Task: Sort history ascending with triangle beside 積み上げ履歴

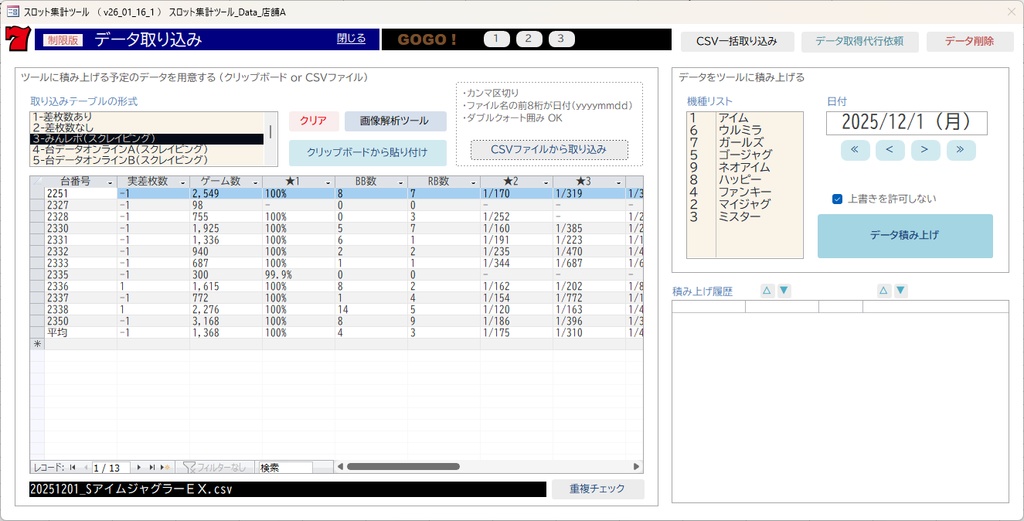Action: 767,291
